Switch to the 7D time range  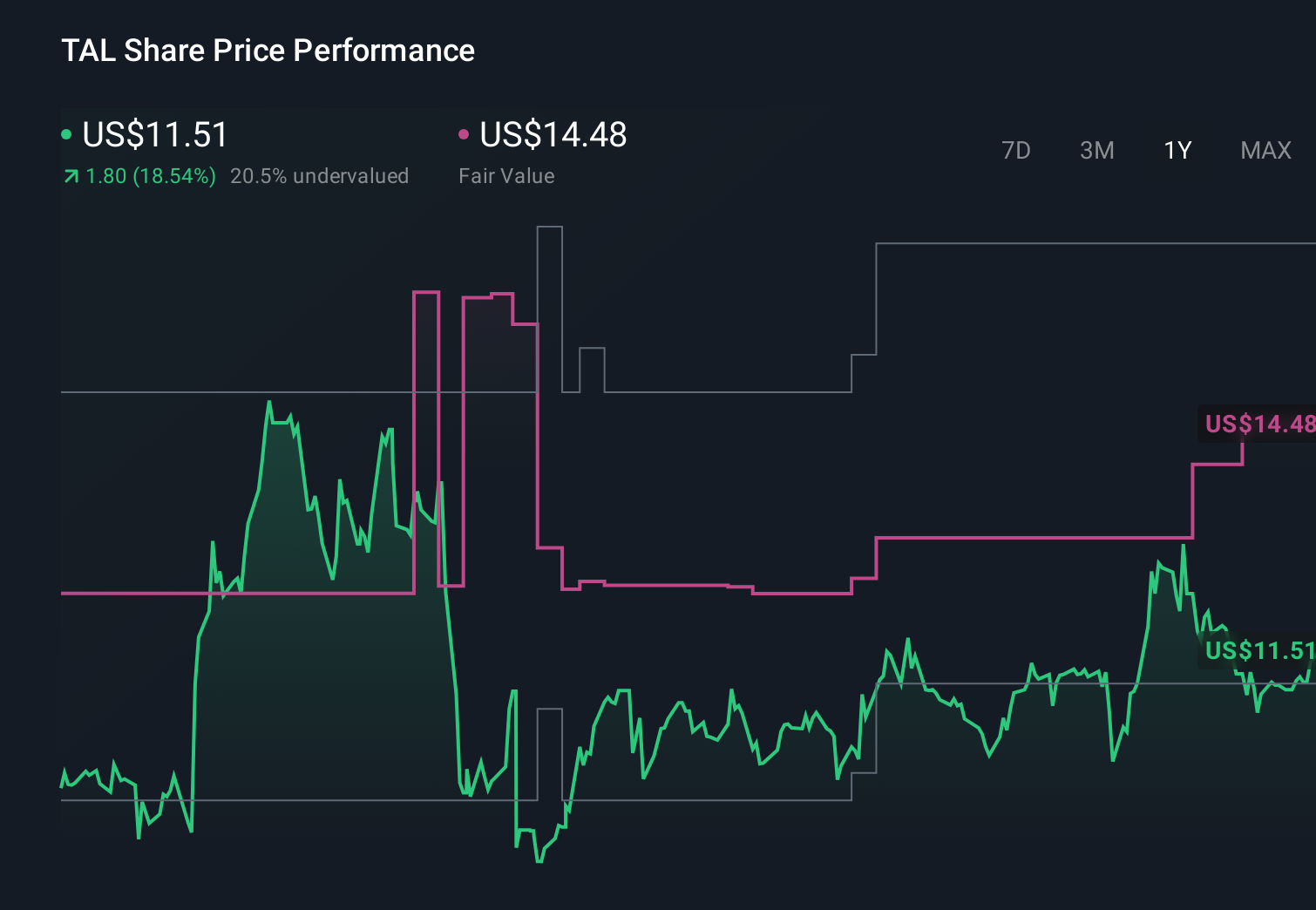point(1016,150)
